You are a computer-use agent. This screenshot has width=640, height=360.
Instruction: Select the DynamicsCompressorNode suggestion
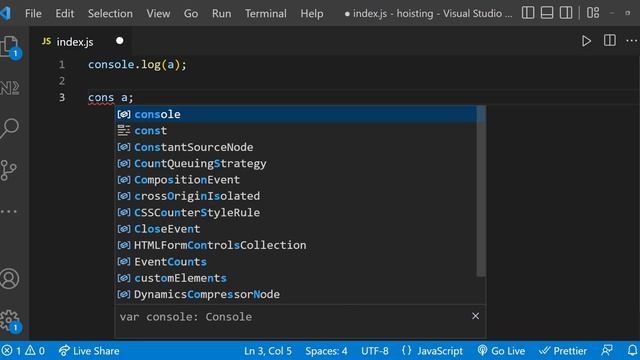296,294
